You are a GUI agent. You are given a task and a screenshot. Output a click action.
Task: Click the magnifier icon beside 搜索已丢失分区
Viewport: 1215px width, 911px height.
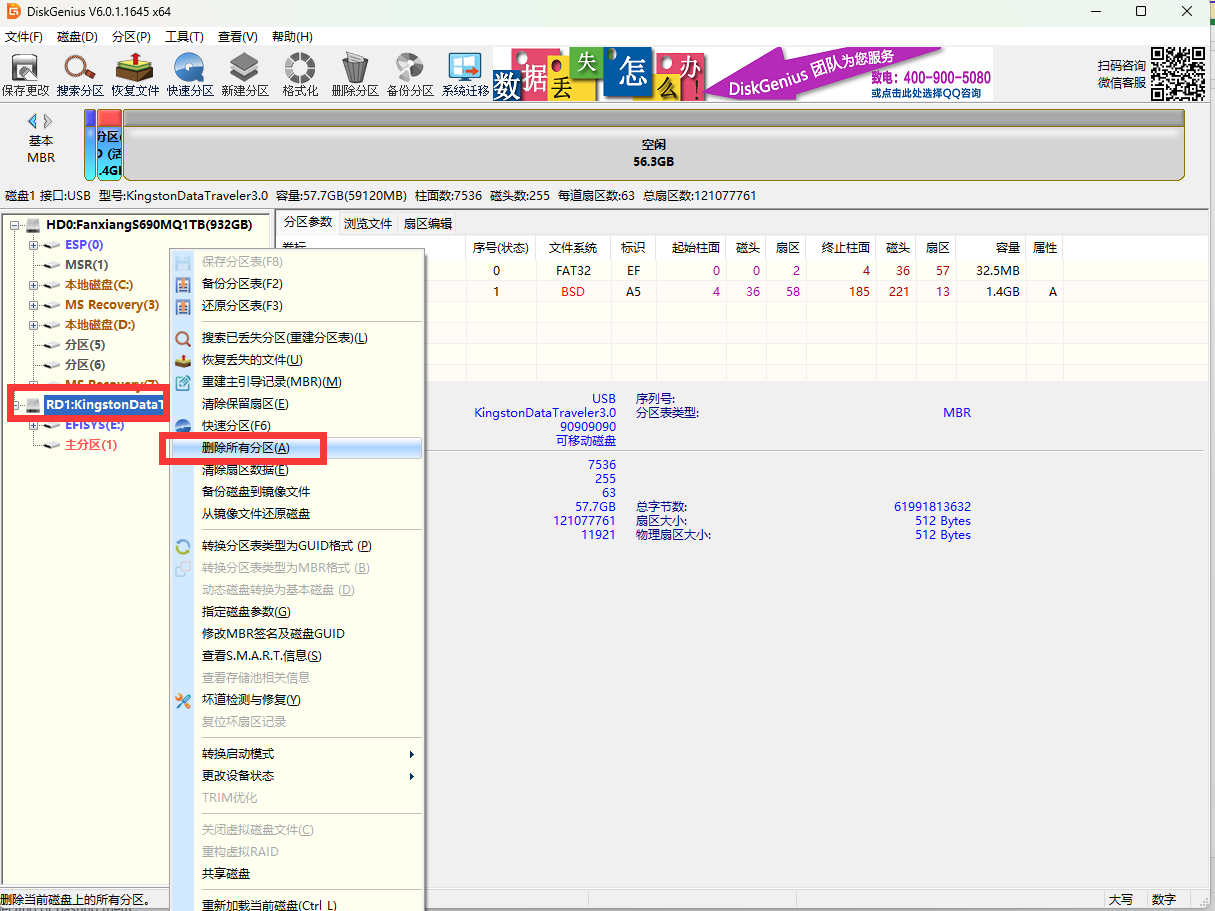[x=183, y=338]
